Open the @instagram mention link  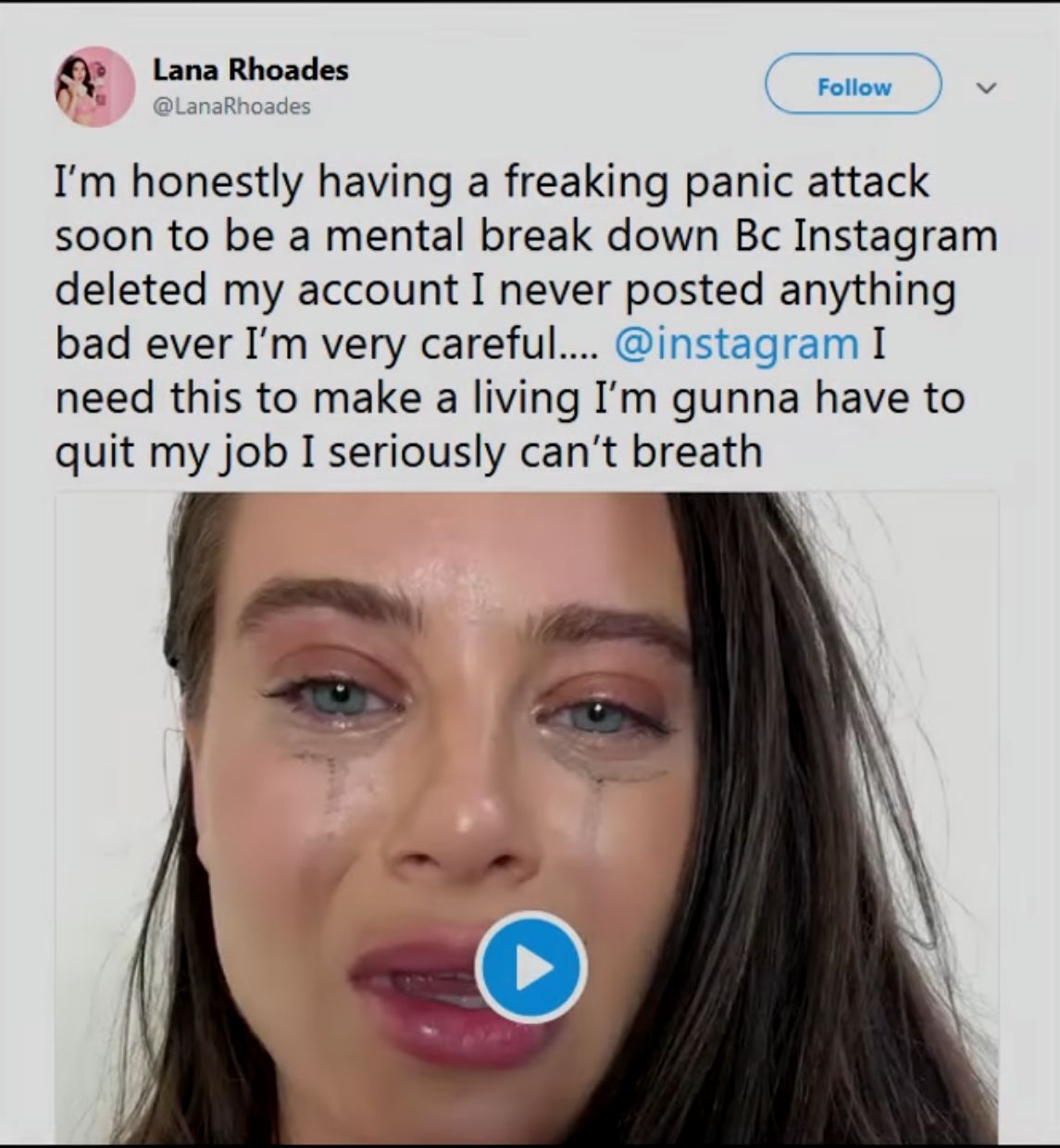click(x=736, y=343)
